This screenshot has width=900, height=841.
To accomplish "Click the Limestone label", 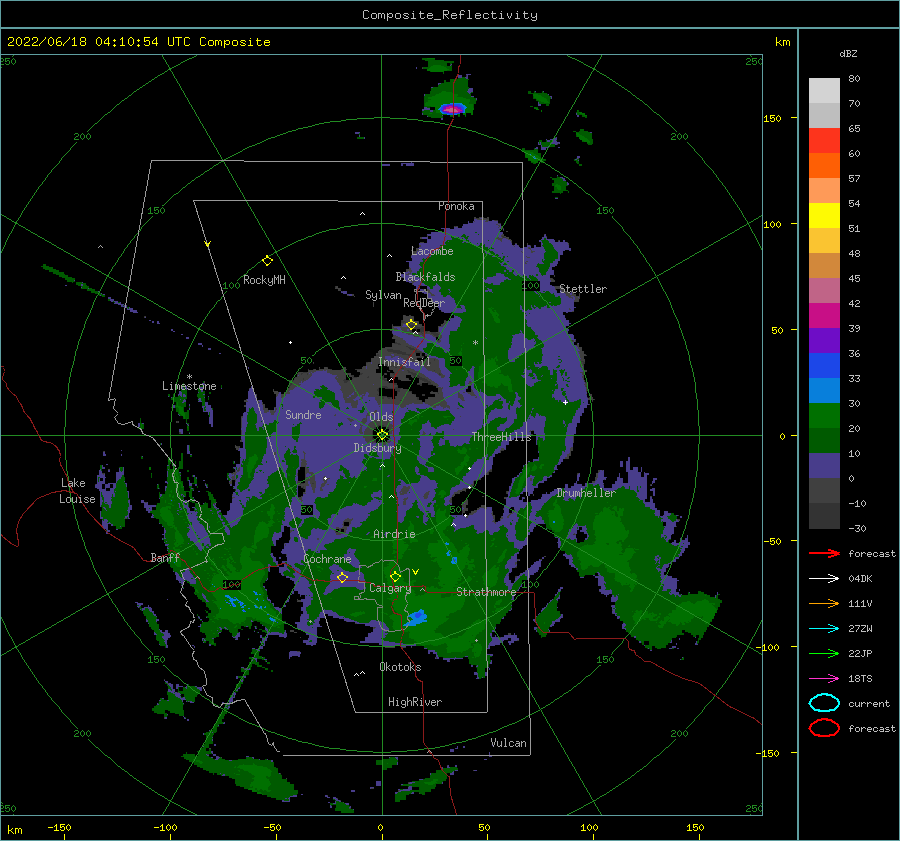I will [189, 386].
